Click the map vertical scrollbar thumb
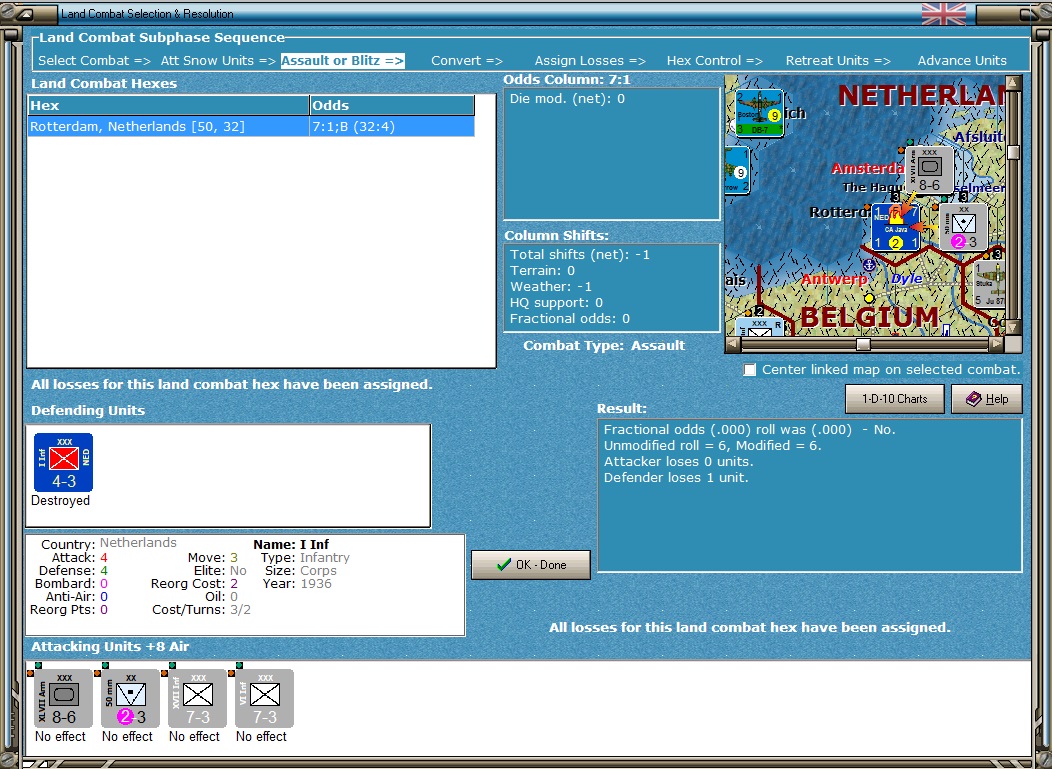The image size is (1052, 769). (x=1014, y=152)
